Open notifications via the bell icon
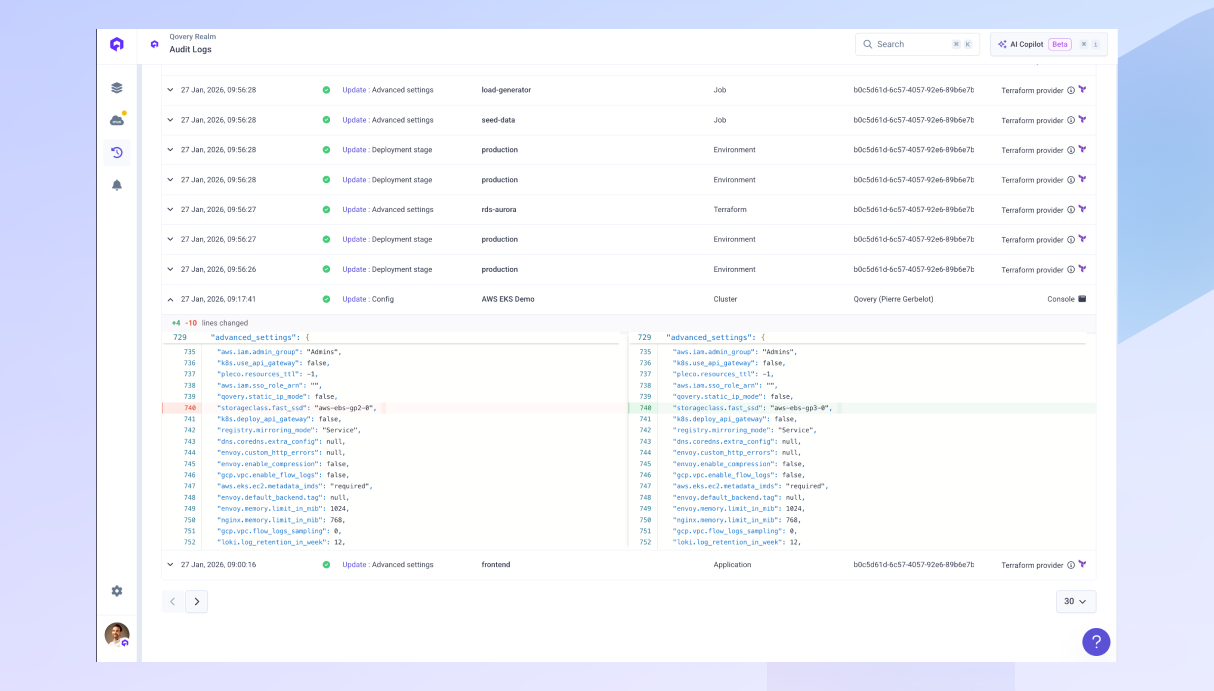 [116, 184]
